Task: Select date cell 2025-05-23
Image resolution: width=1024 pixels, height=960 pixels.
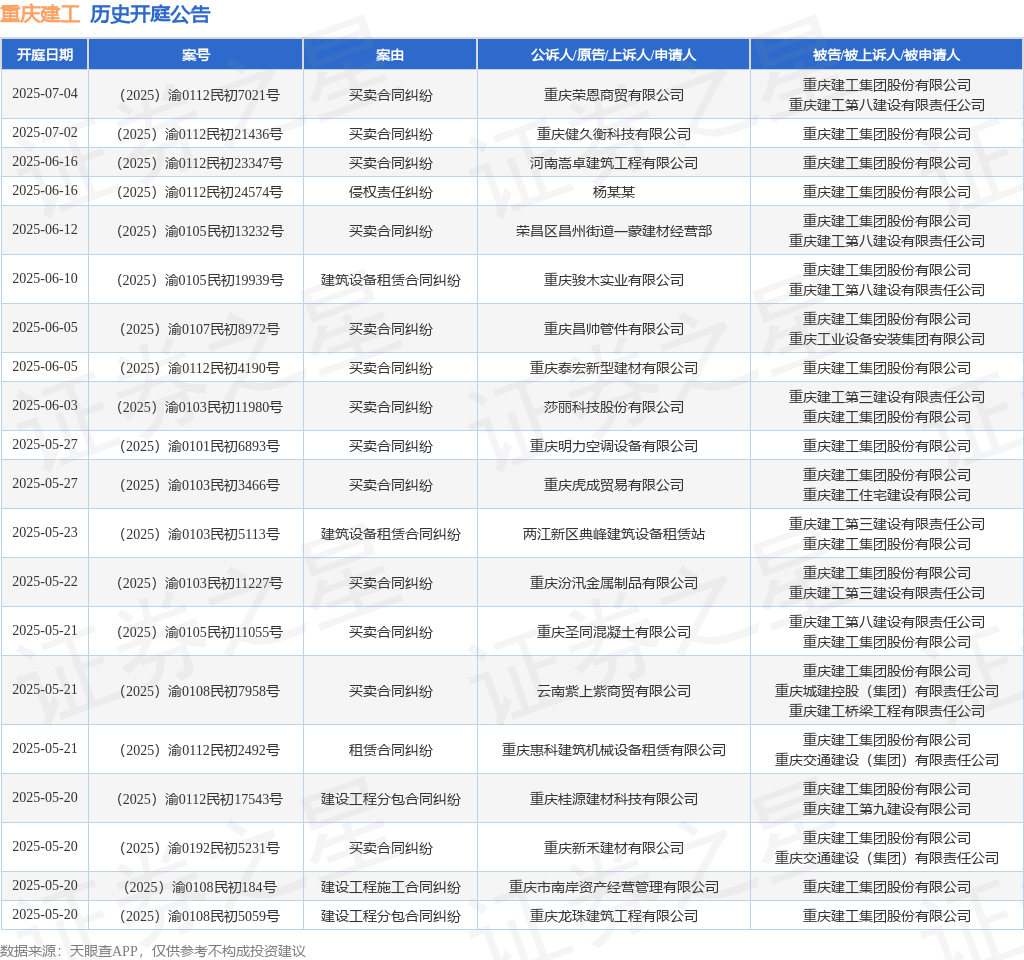Action: [x=44, y=532]
